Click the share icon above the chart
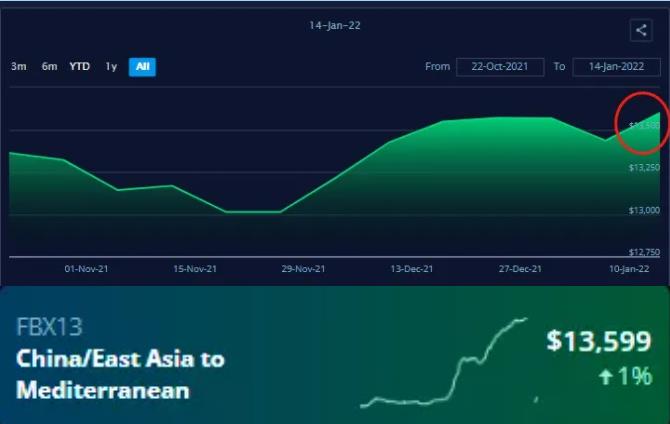Image resolution: width=670 pixels, height=424 pixels. 641,31
